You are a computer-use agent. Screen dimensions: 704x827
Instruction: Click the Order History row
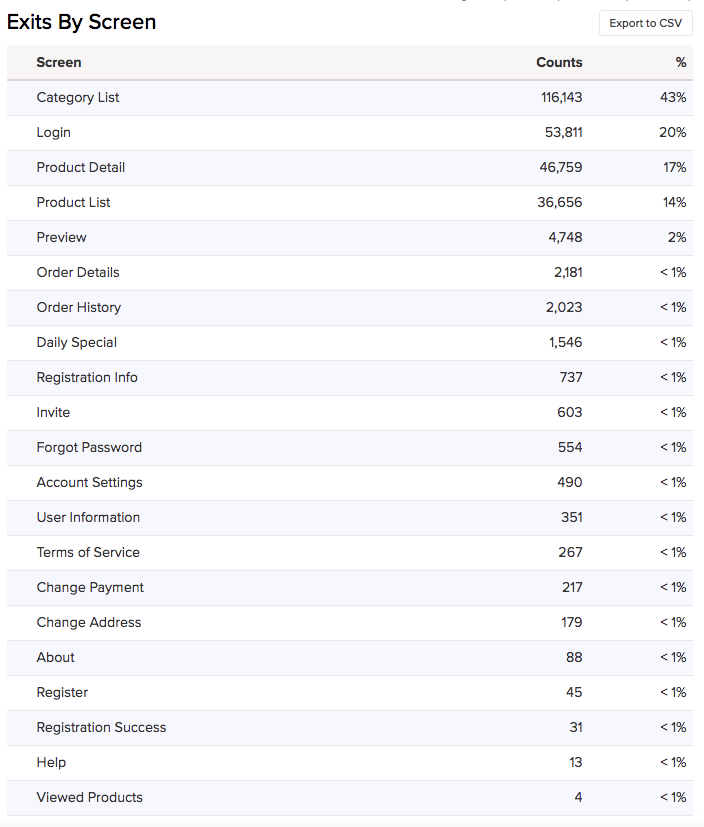coord(79,307)
